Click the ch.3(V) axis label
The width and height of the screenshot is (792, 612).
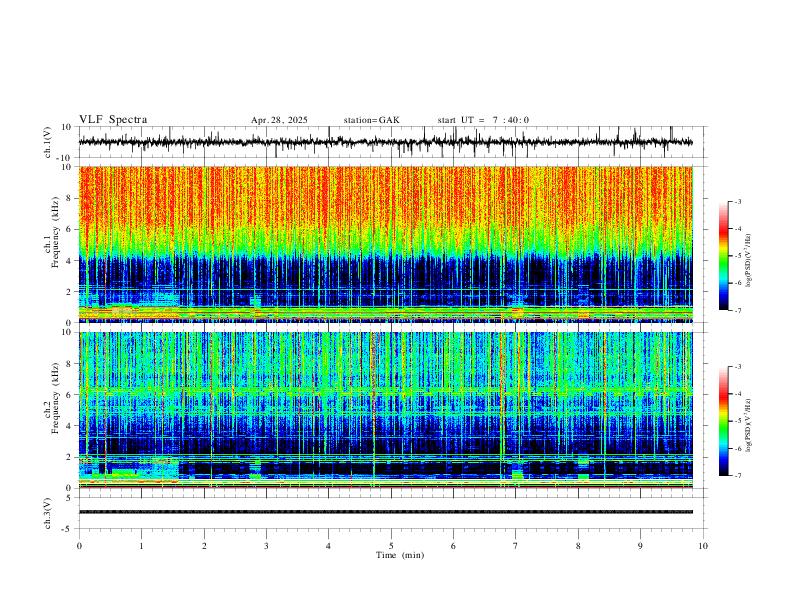[48, 513]
